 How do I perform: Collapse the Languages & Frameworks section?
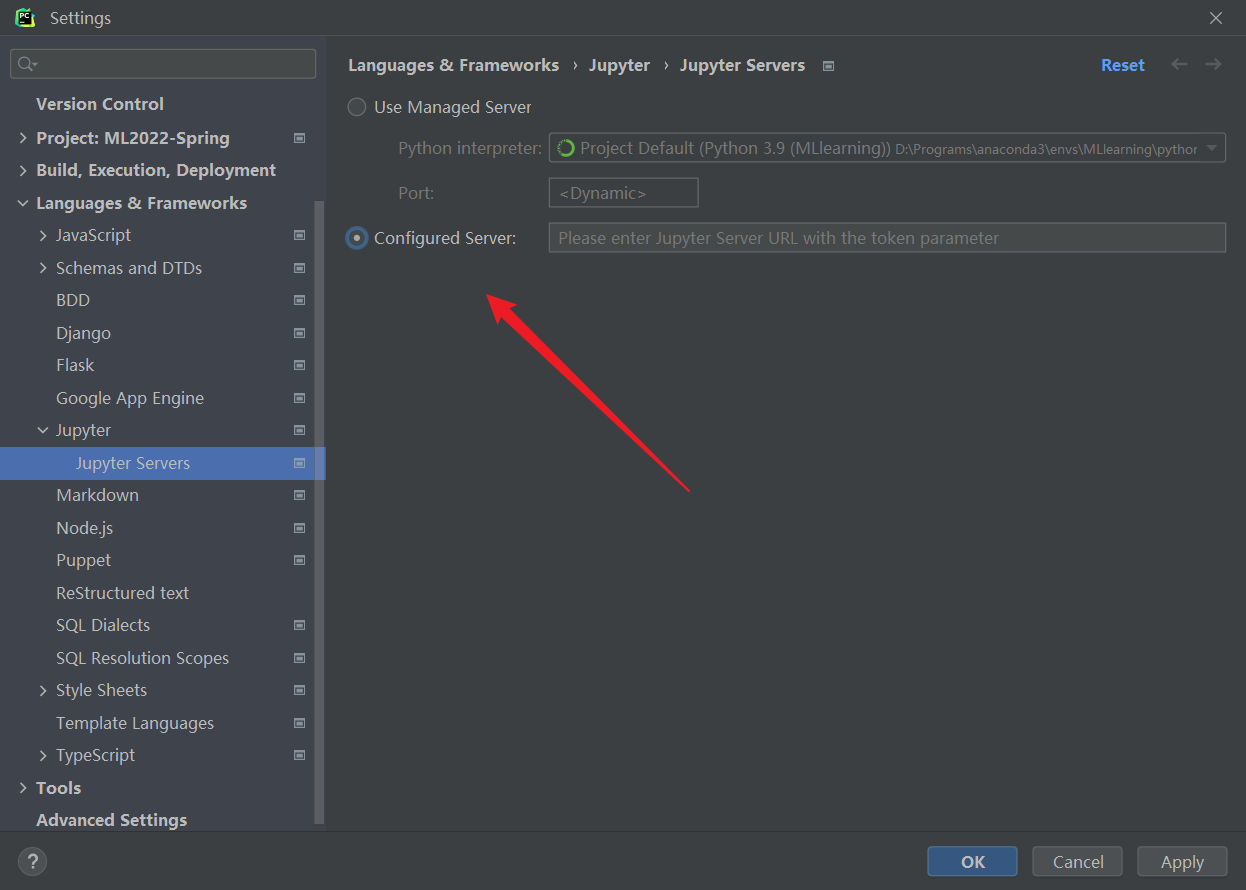(23, 203)
